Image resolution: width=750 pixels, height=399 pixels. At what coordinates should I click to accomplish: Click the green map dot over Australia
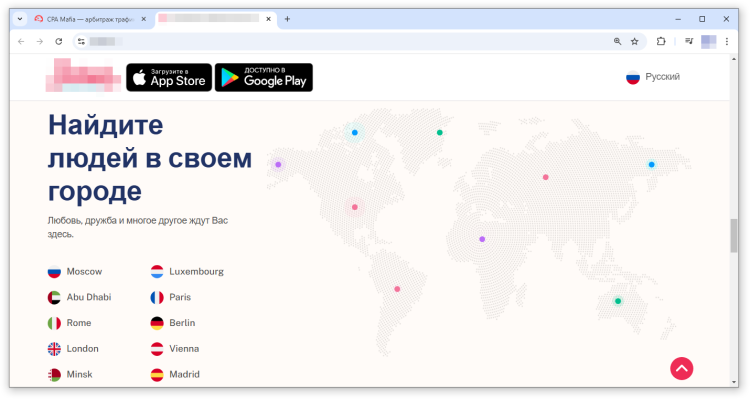(x=618, y=301)
